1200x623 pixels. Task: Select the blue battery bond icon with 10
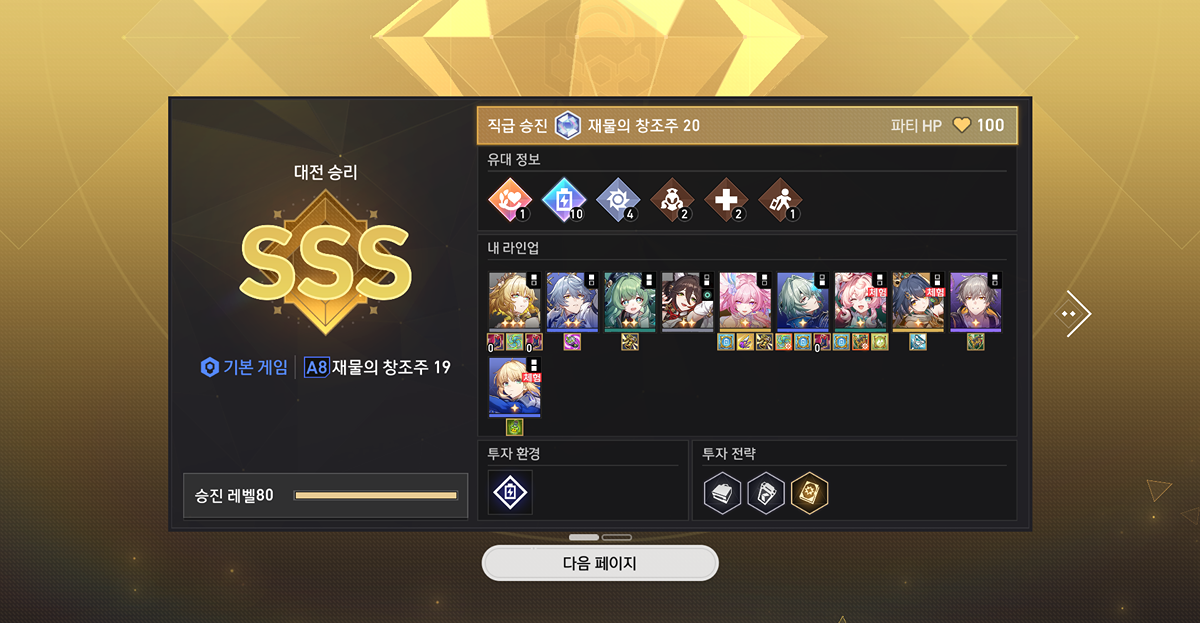[562, 199]
